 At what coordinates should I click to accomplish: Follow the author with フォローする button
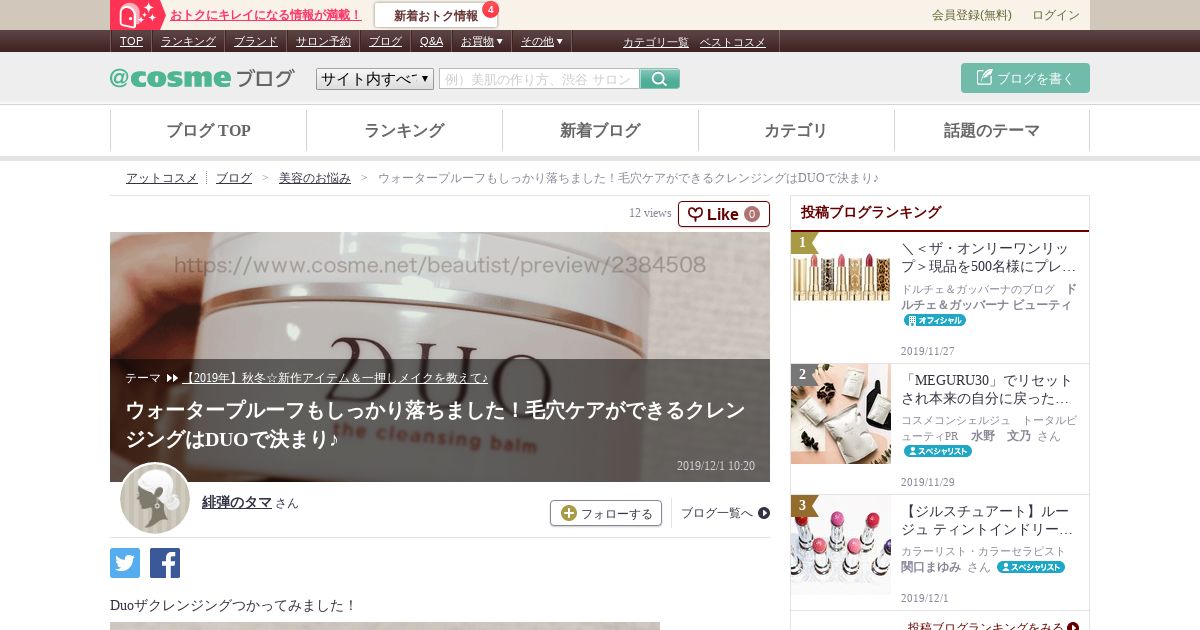click(x=606, y=513)
